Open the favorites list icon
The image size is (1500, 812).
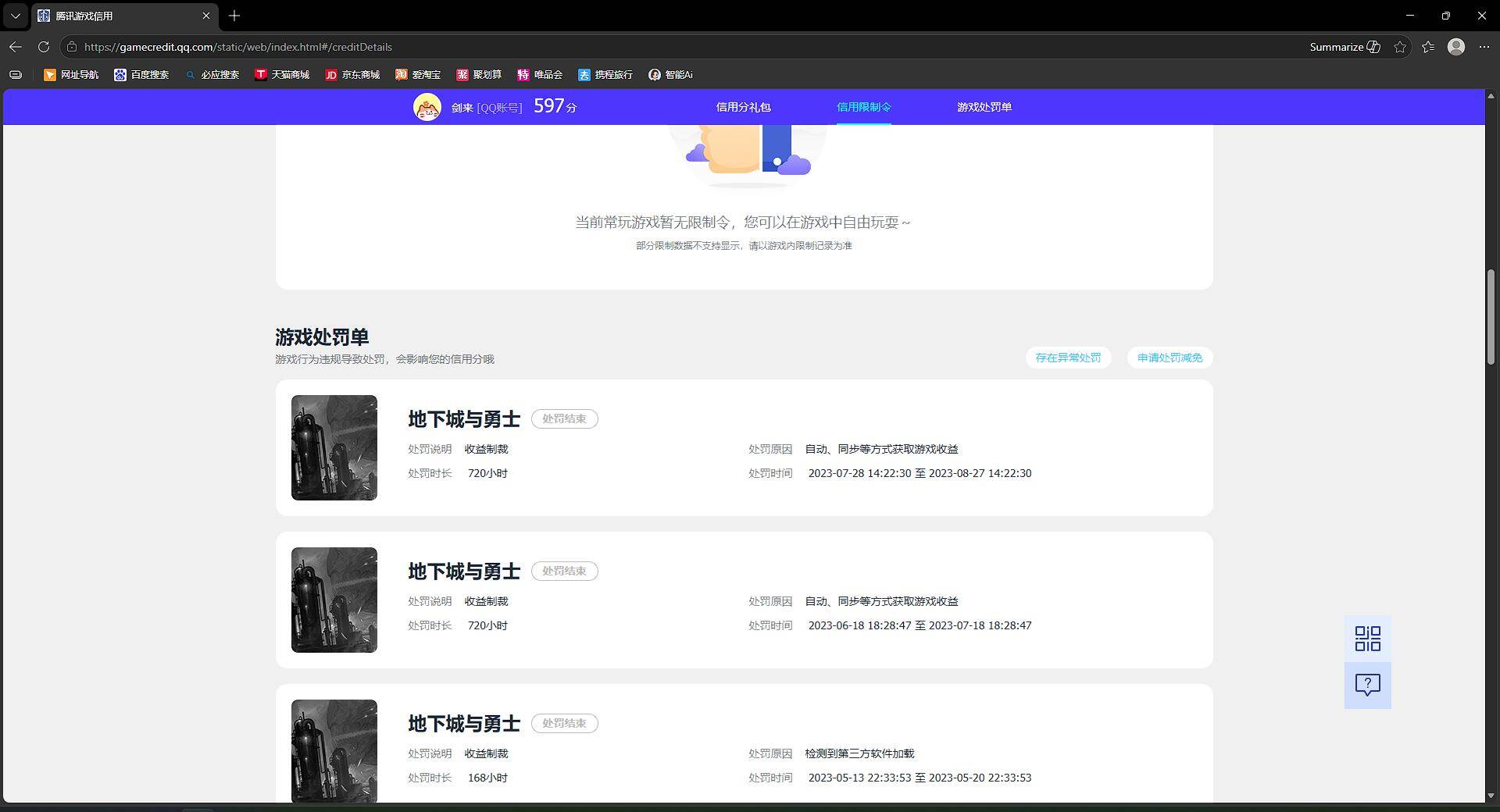pyautogui.click(x=1428, y=47)
